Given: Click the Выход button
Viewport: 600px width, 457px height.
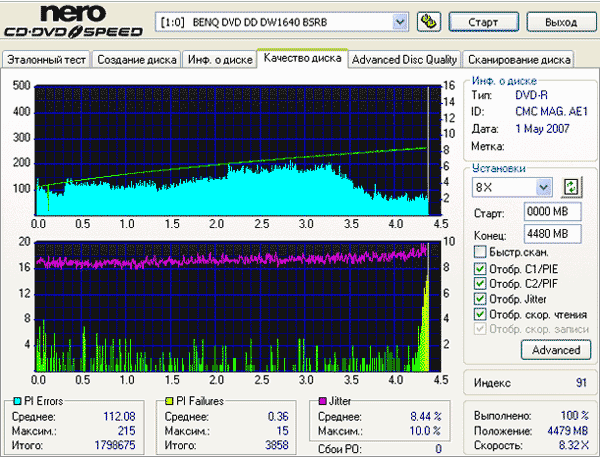Looking at the screenshot, I should pos(561,22).
